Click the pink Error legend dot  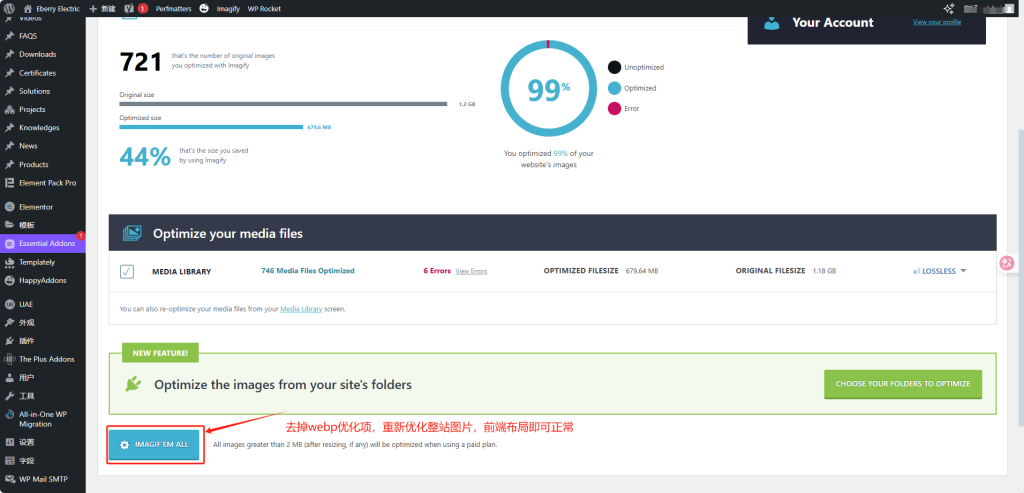point(615,108)
